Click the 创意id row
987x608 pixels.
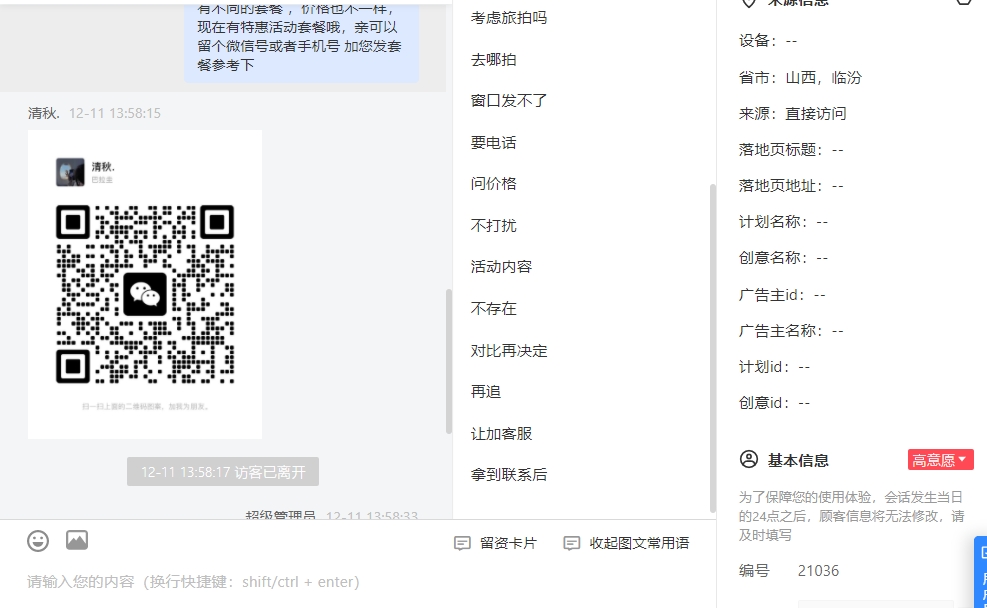774,403
